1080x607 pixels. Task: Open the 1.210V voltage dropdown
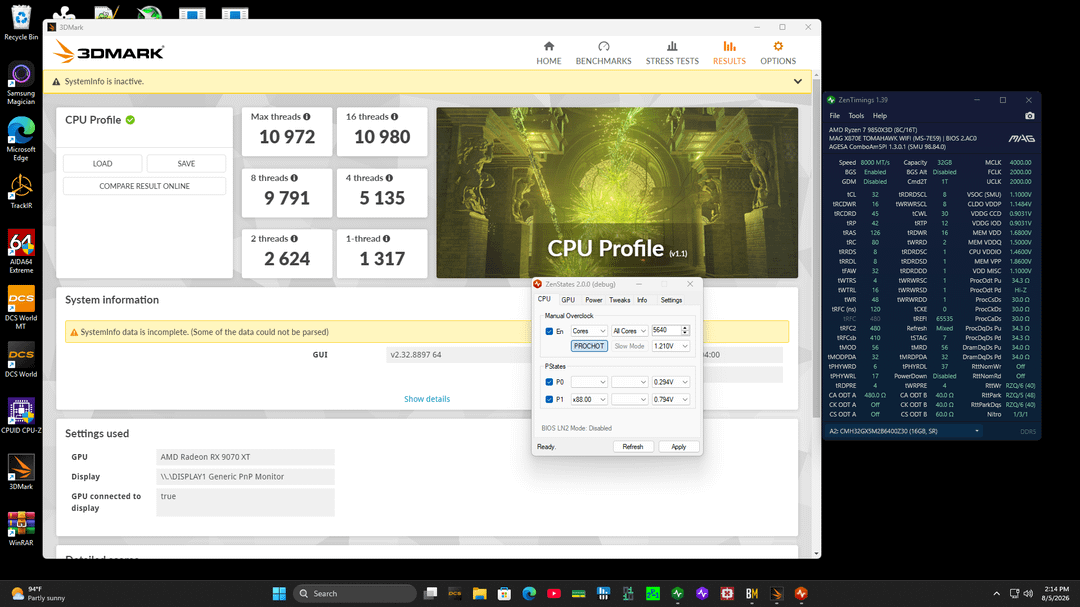[670, 346]
